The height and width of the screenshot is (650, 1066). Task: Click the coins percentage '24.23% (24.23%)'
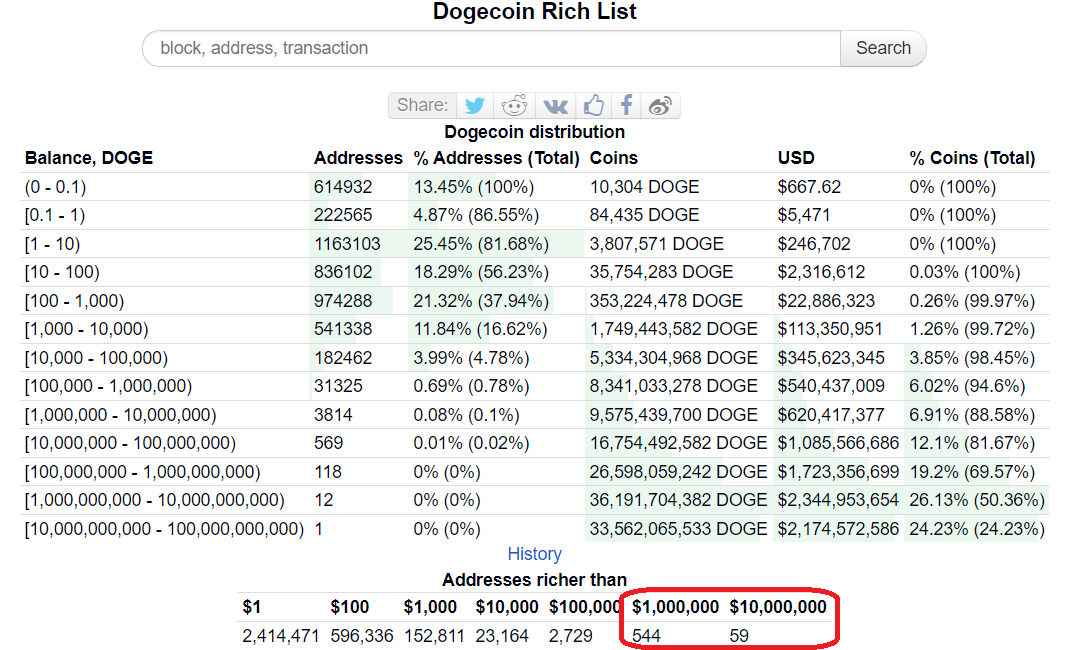977,529
